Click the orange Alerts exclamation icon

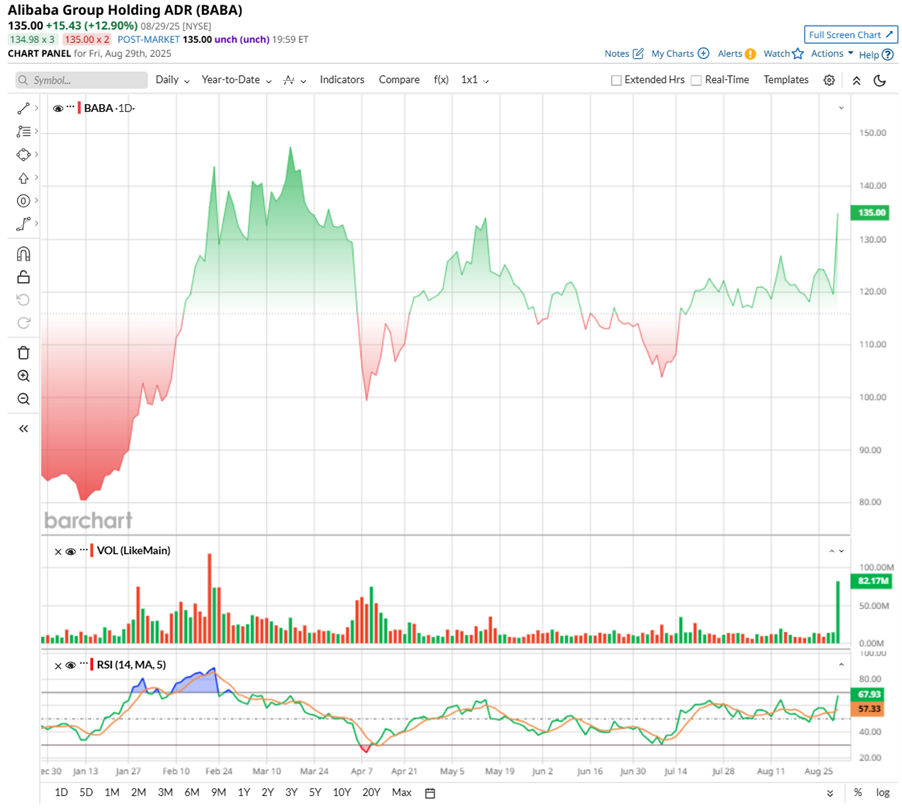pyautogui.click(x=750, y=54)
